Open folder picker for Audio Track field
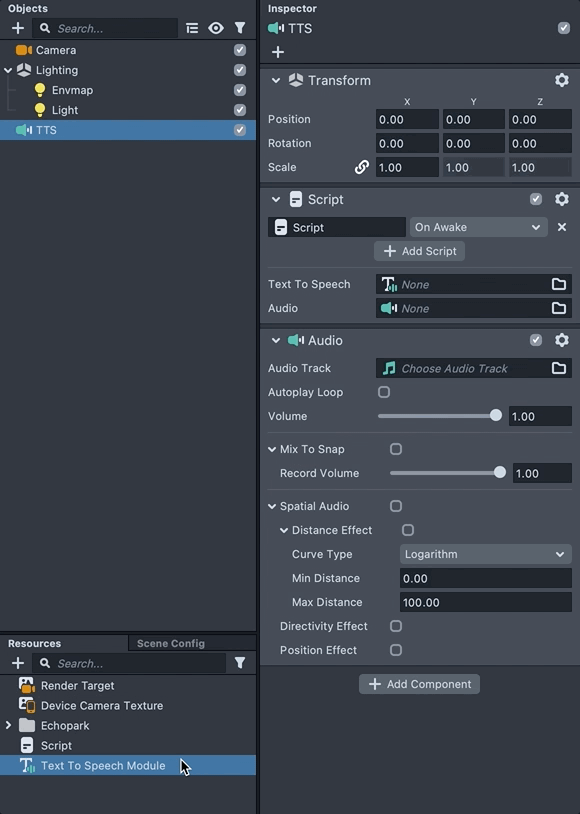Viewport: 580px width, 814px height. point(559,368)
